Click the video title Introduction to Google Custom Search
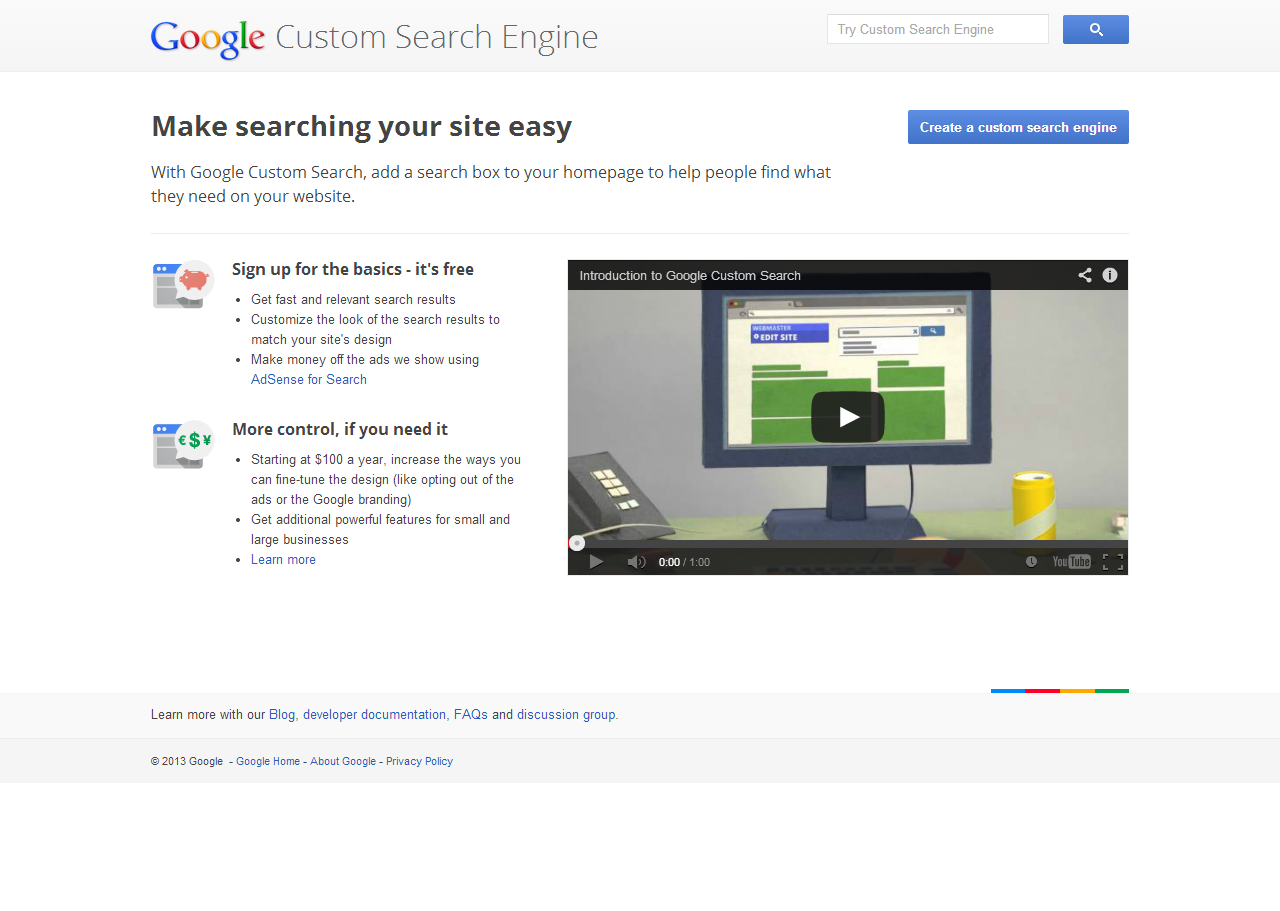Image resolution: width=1280 pixels, height=911 pixels. pos(690,276)
